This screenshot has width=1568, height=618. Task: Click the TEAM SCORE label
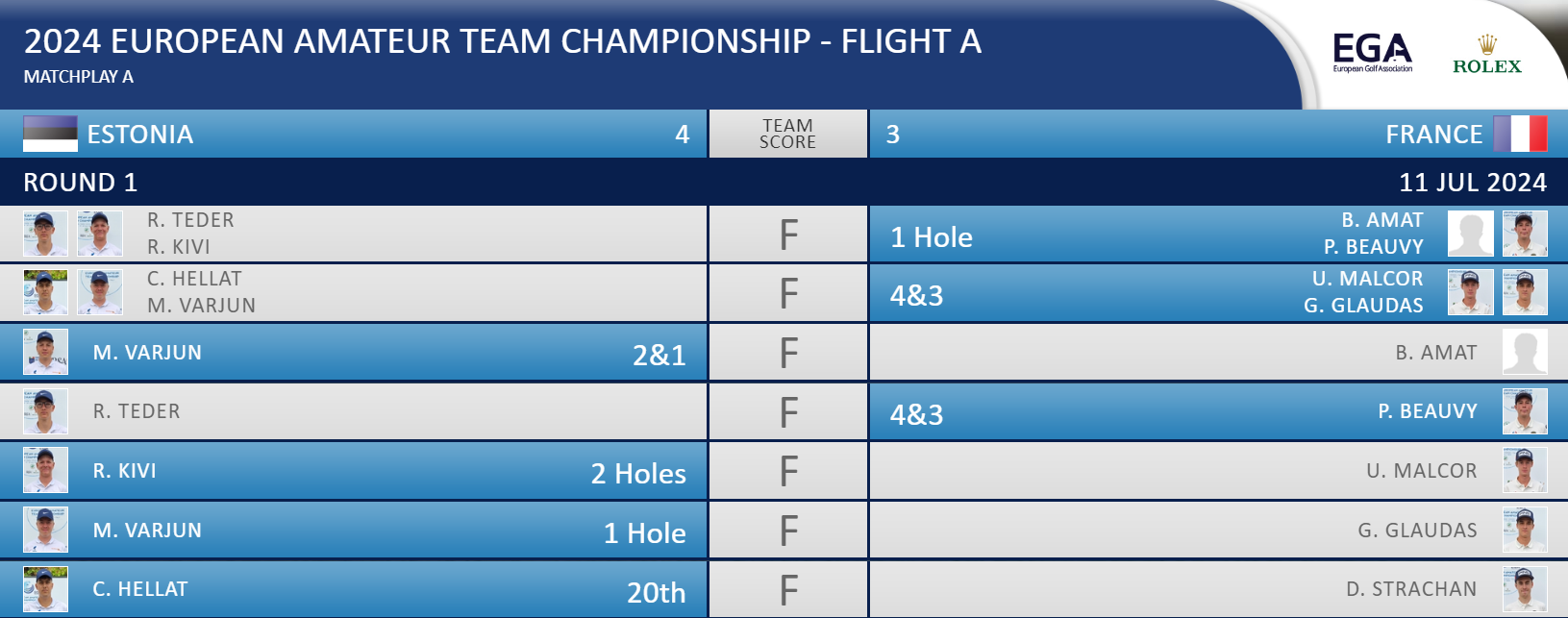click(x=787, y=134)
